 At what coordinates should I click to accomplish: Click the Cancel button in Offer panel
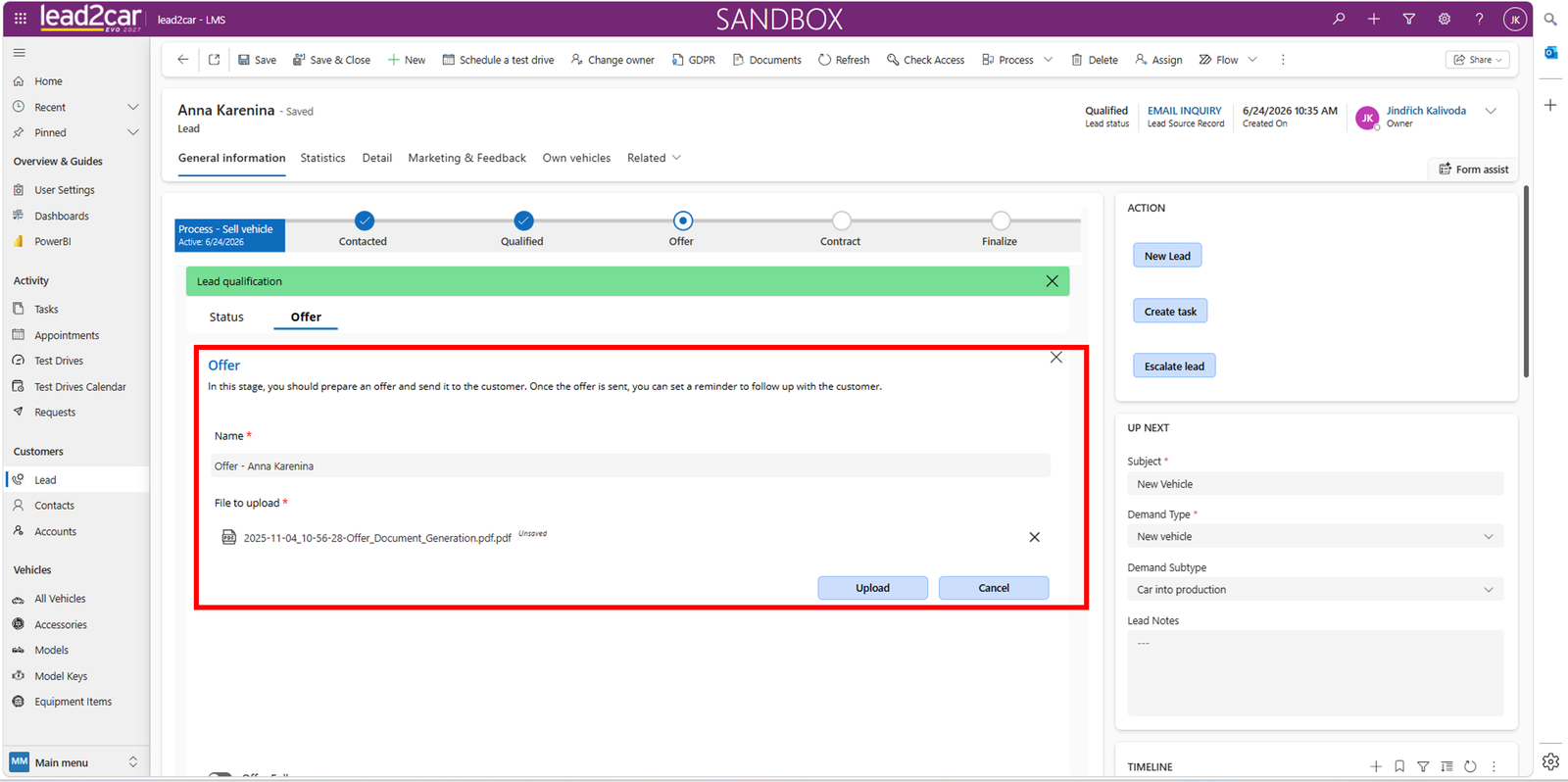pos(994,588)
